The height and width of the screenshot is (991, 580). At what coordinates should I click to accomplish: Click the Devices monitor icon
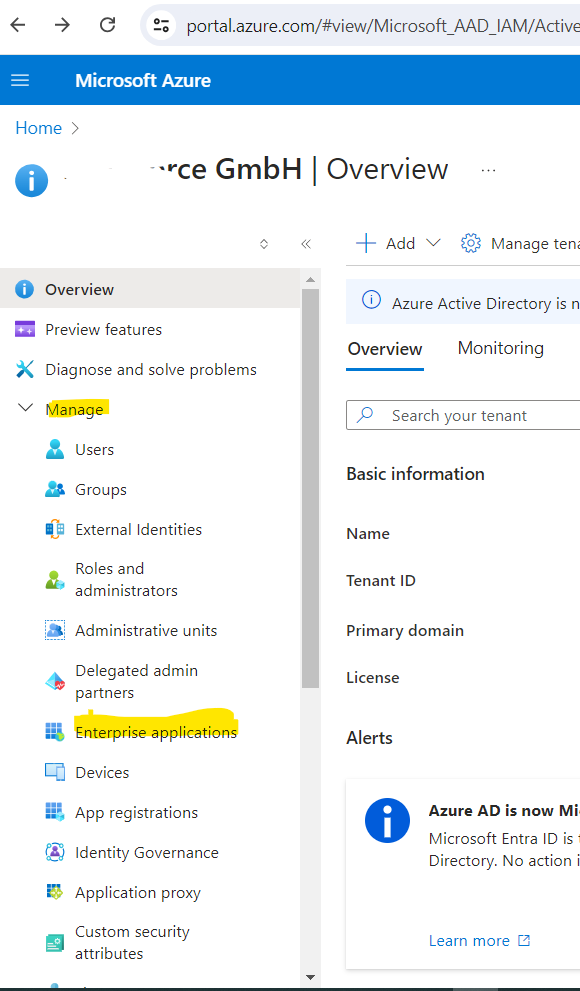pyautogui.click(x=55, y=772)
